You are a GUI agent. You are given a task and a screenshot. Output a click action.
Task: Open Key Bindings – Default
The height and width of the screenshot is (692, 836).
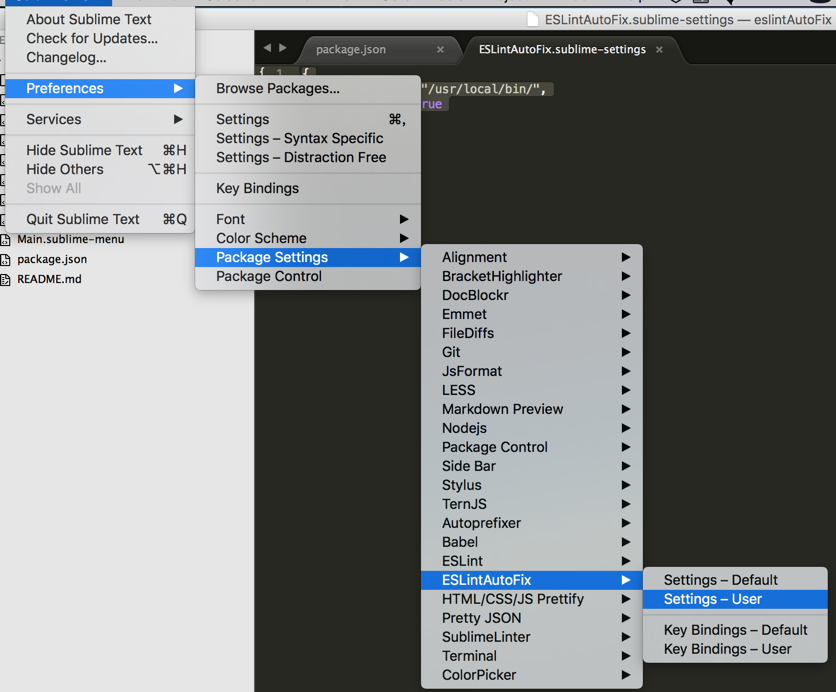pos(735,630)
